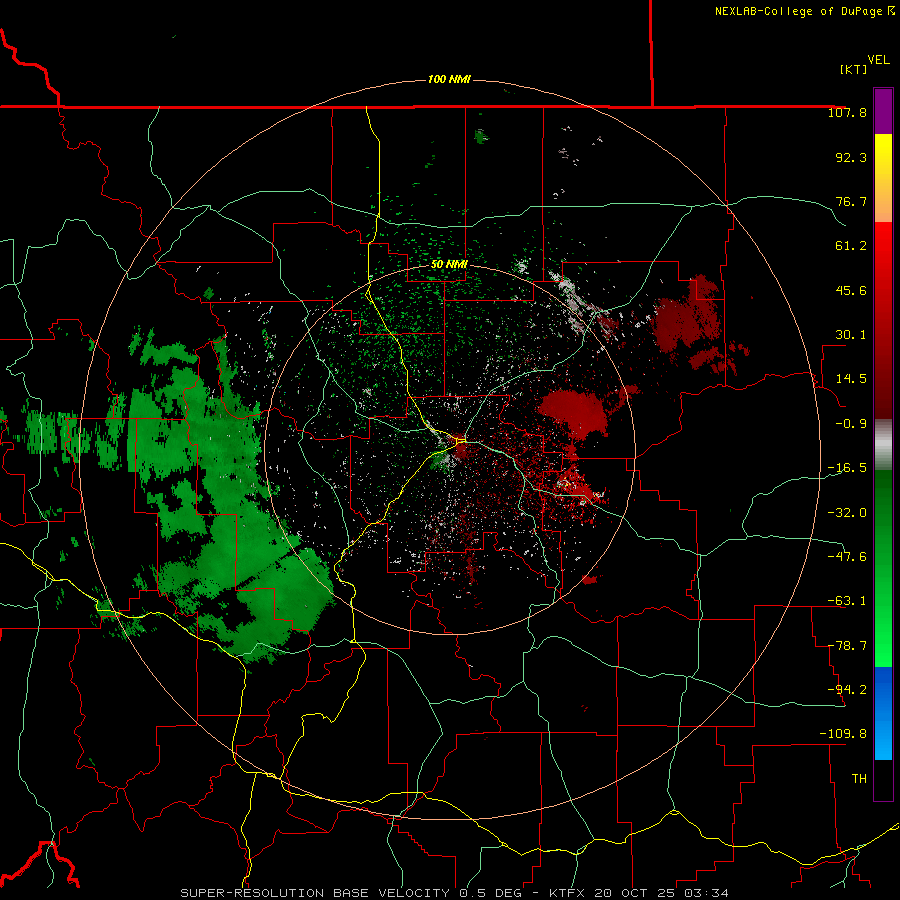Image resolution: width=900 pixels, height=900 pixels.
Task: Click the 45.6 legend value
Action: coord(851,290)
